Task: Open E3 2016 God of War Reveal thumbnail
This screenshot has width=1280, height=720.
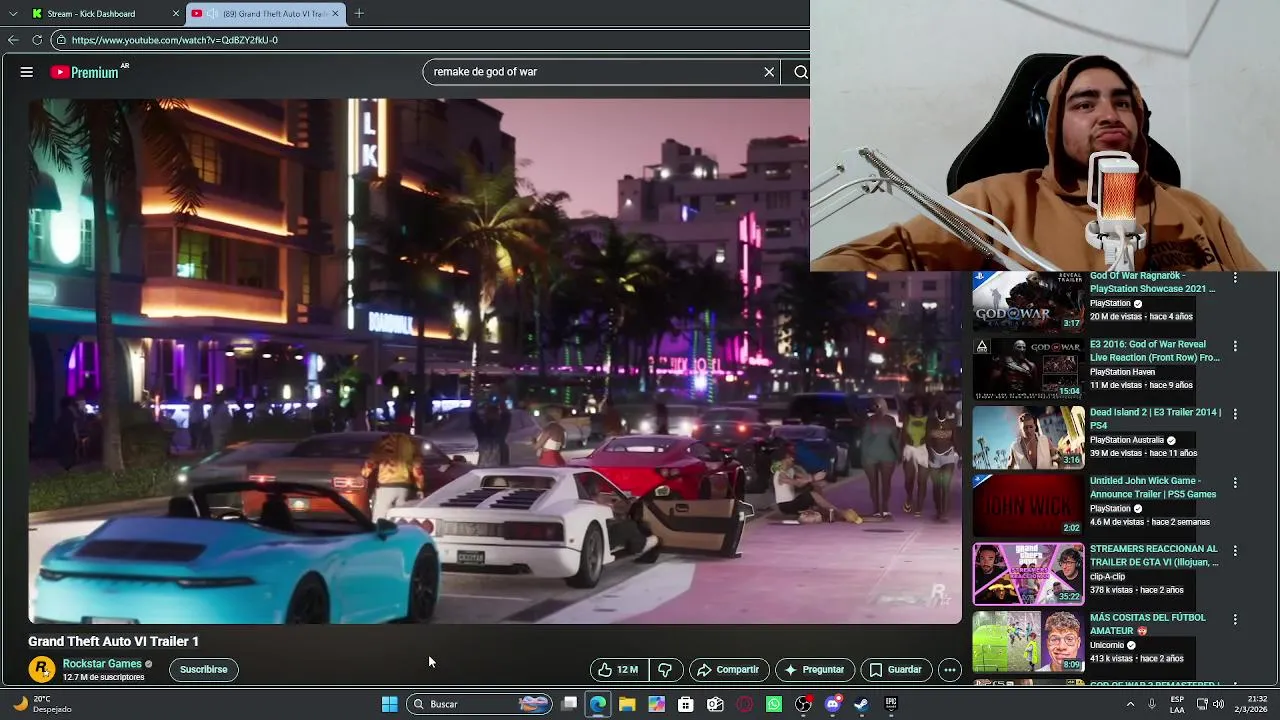Action: pos(1028,369)
